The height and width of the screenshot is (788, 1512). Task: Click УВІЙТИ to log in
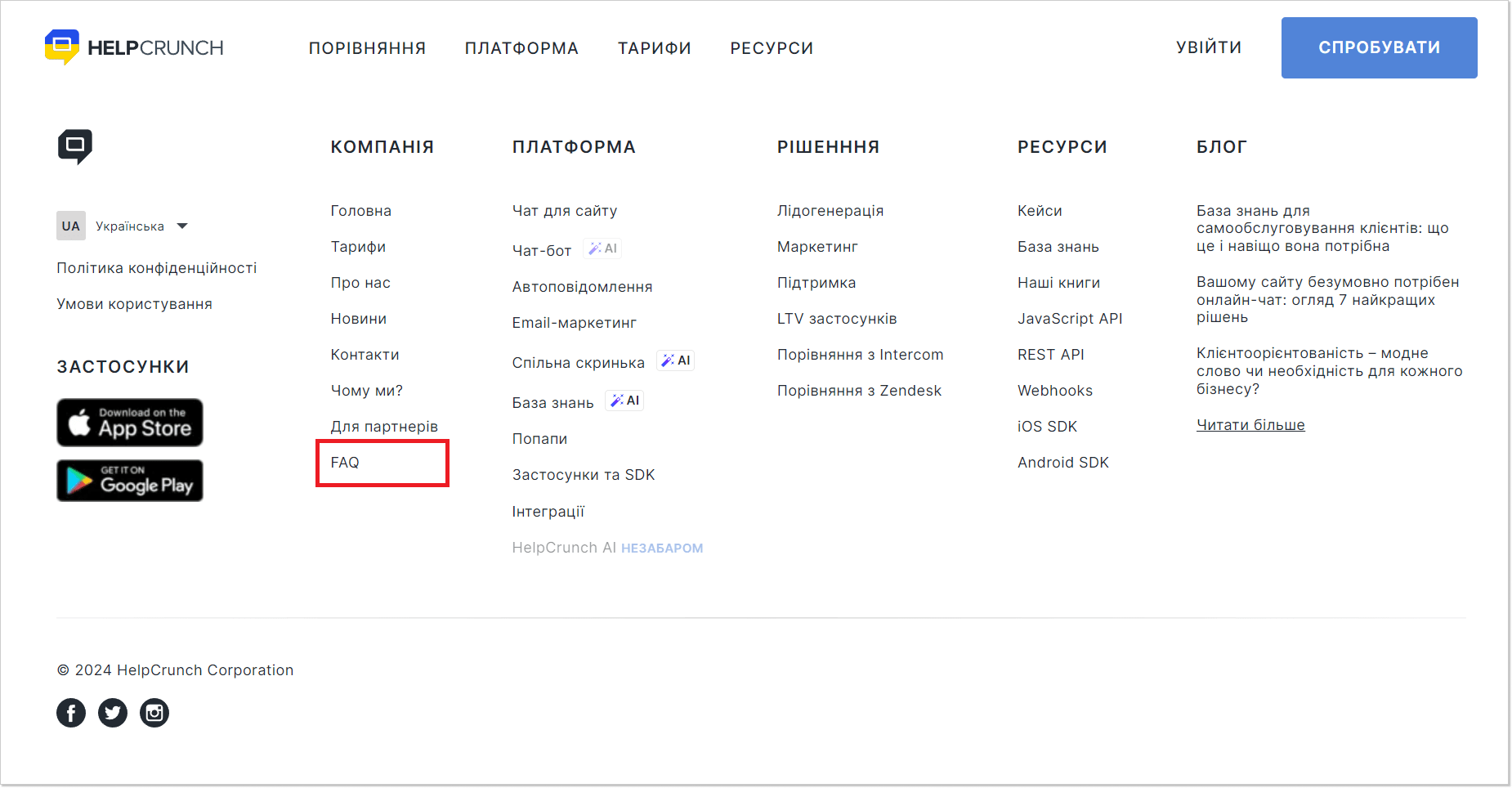(x=1209, y=47)
